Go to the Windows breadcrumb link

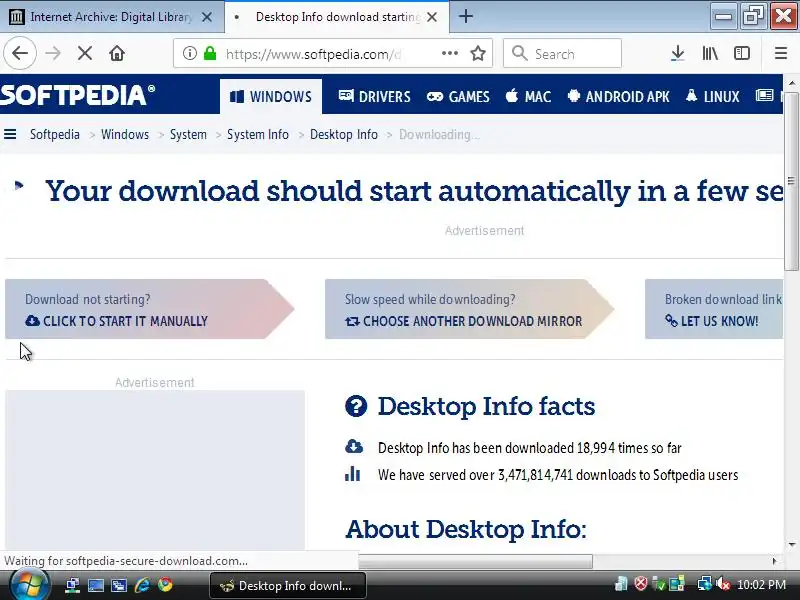[125, 135]
